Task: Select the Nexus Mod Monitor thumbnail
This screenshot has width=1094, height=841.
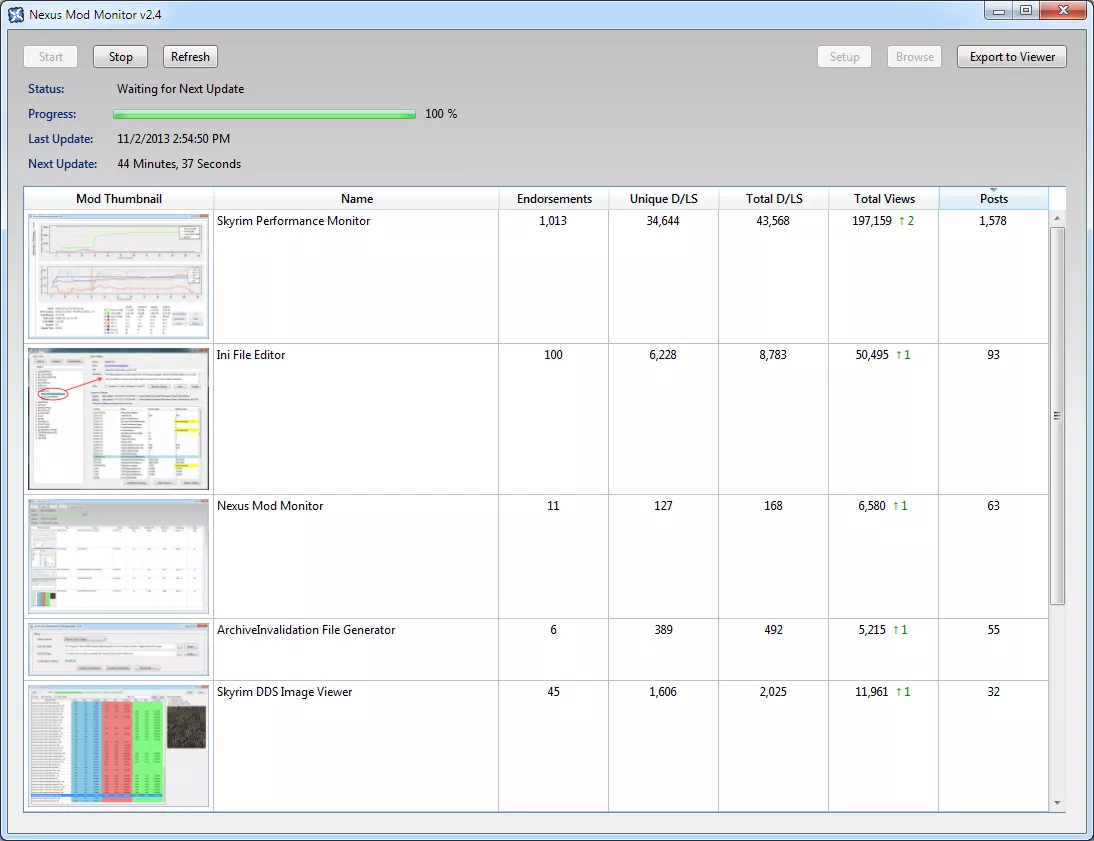Action: [119, 556]
